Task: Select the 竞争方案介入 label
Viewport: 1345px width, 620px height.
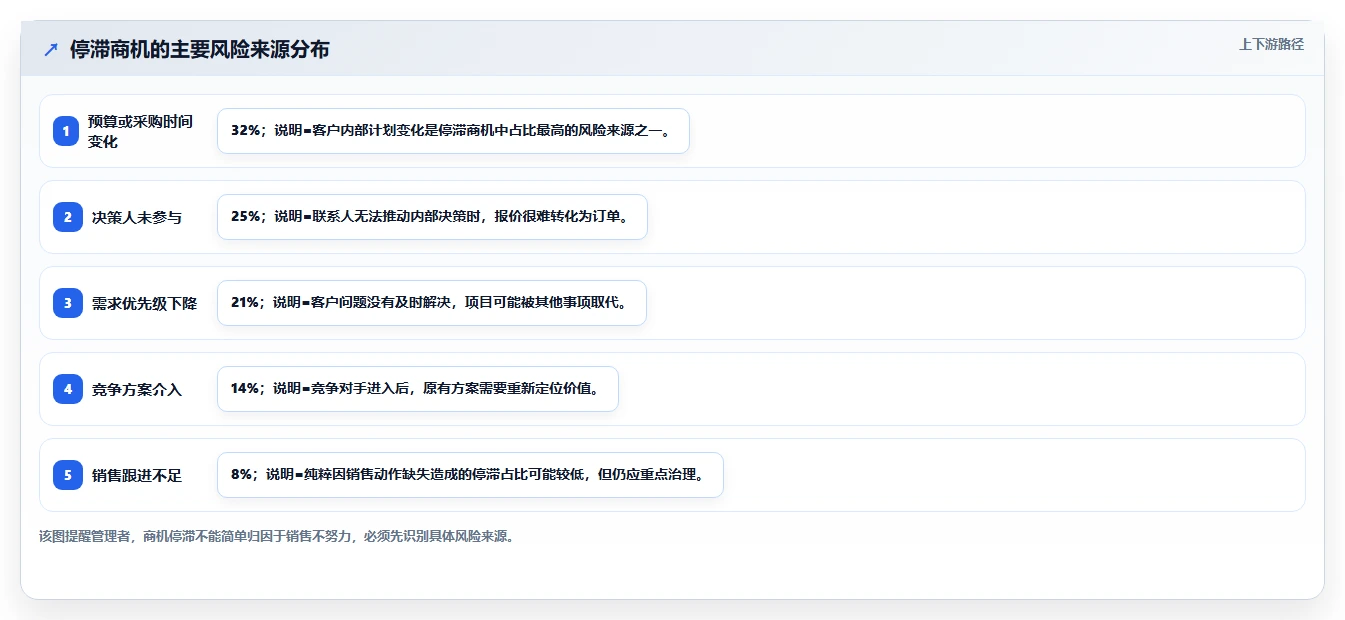Action: 137,389
